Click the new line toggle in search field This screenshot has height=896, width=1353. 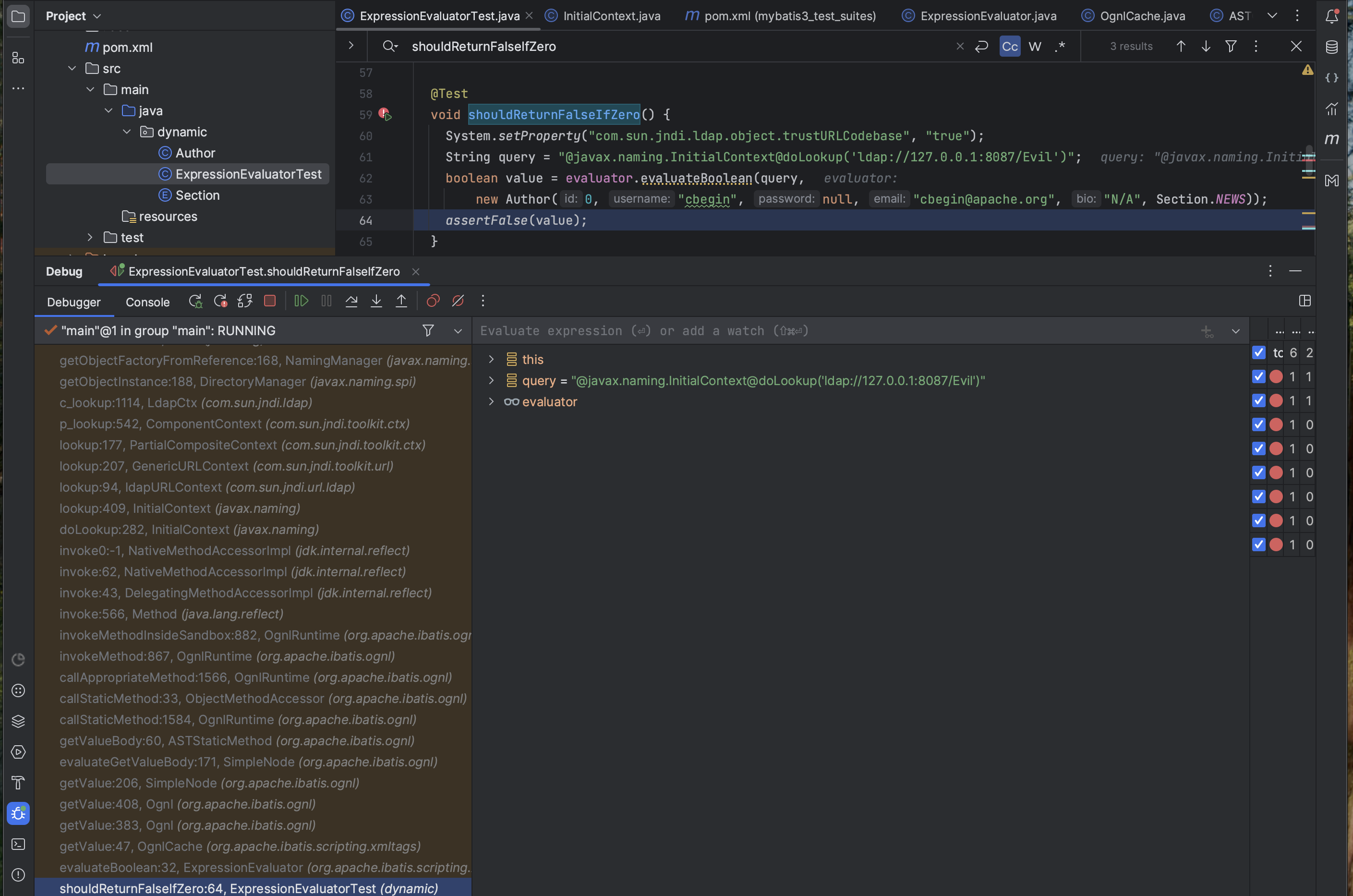pyautogui.click(x=981, y=46)
